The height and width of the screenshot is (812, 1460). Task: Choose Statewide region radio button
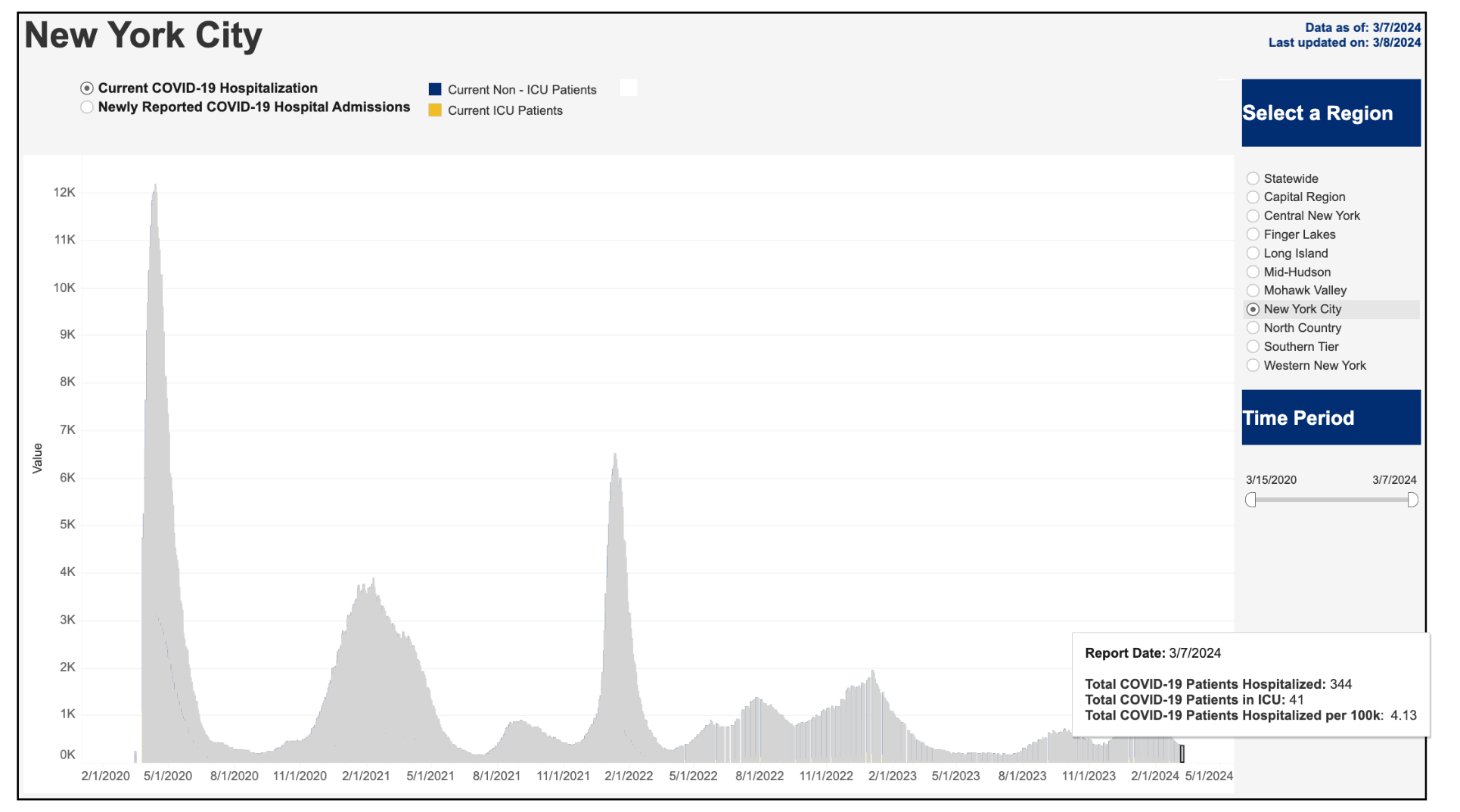[x=1253, y=179]
